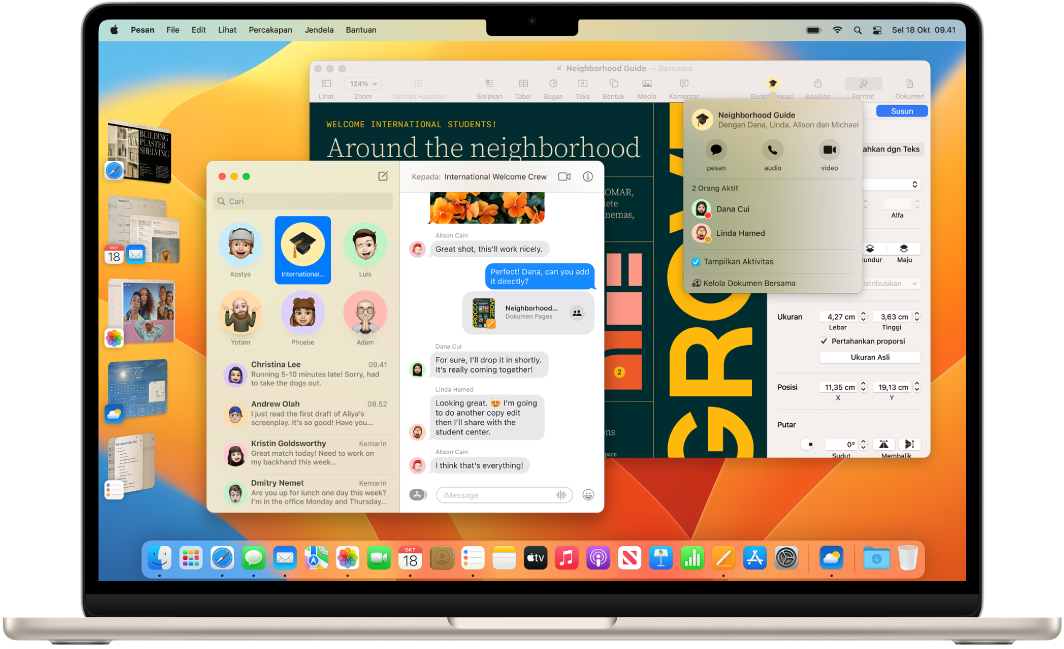Open compose new message icon in Messages

click(x=383, y=177)
